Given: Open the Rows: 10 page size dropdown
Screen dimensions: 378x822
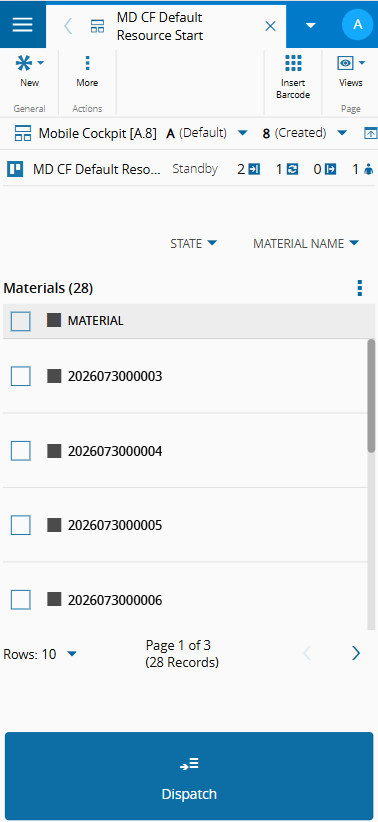Looking at the screenshot, I should pyautogui.click(x=40, y=654).
